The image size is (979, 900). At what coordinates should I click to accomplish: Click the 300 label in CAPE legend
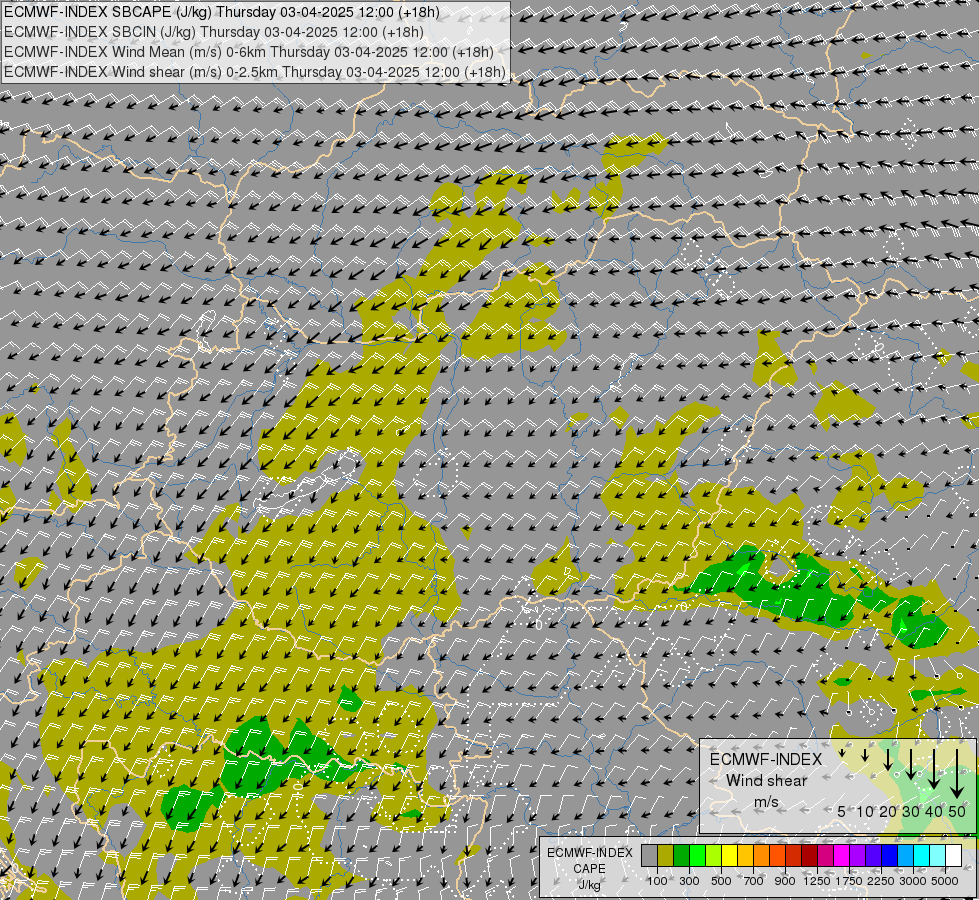coord(689,881)
